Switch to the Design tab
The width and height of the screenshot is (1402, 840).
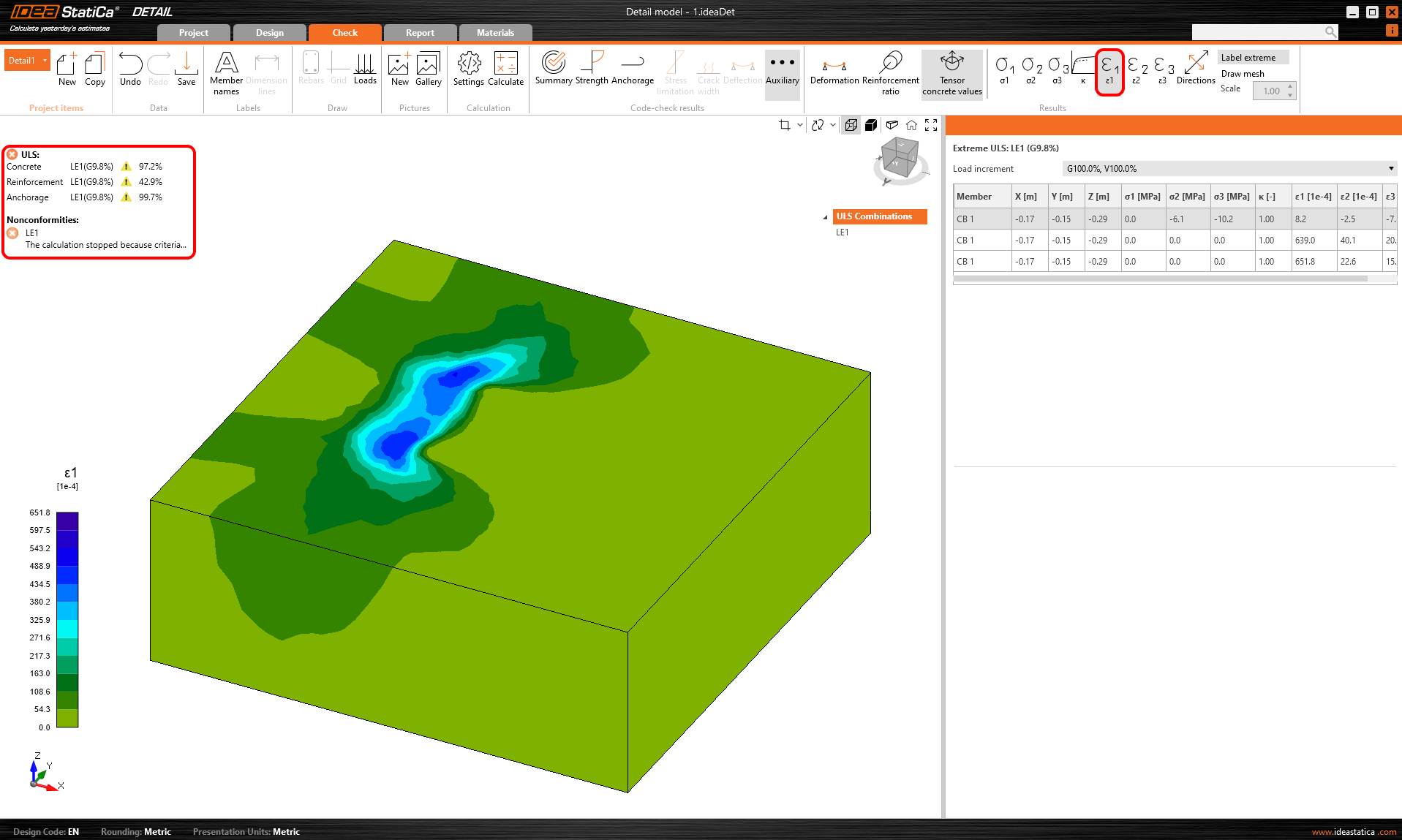tap(269, 33)
